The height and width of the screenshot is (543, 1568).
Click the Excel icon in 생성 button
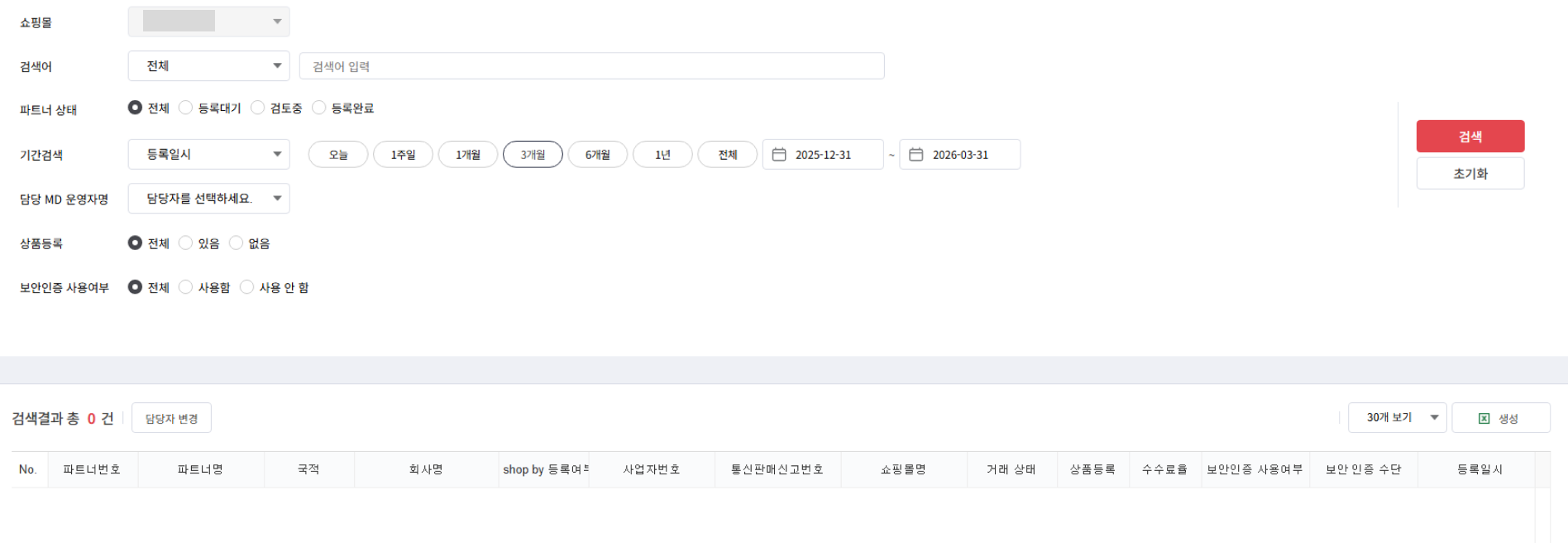click(1484, 419)
